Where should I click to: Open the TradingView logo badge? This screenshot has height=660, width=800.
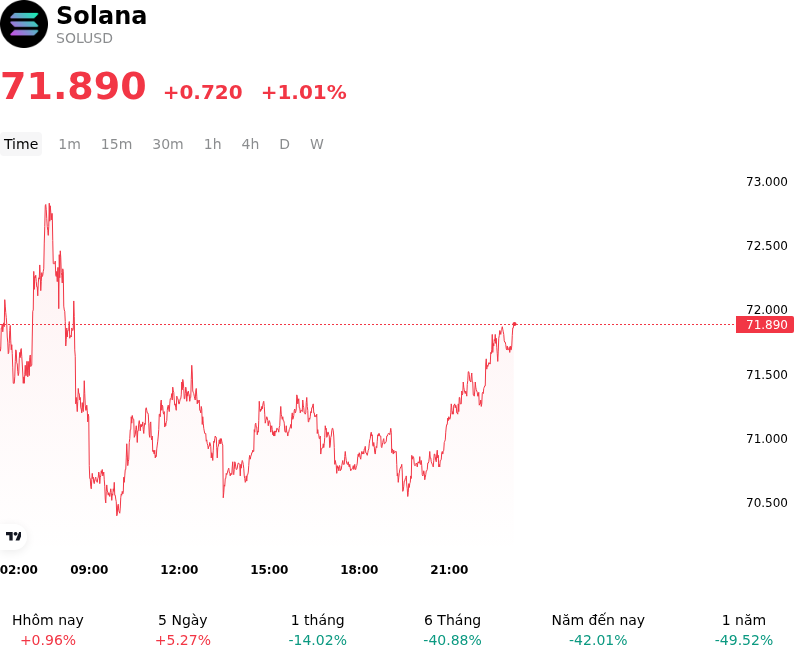(13, 536)
